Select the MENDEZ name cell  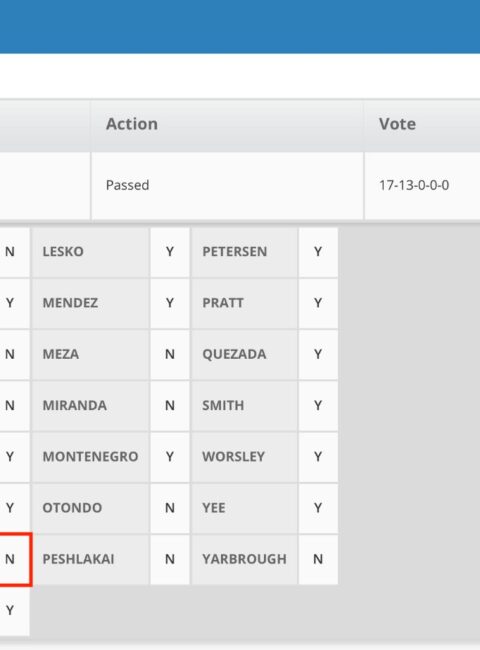point(90,303)
